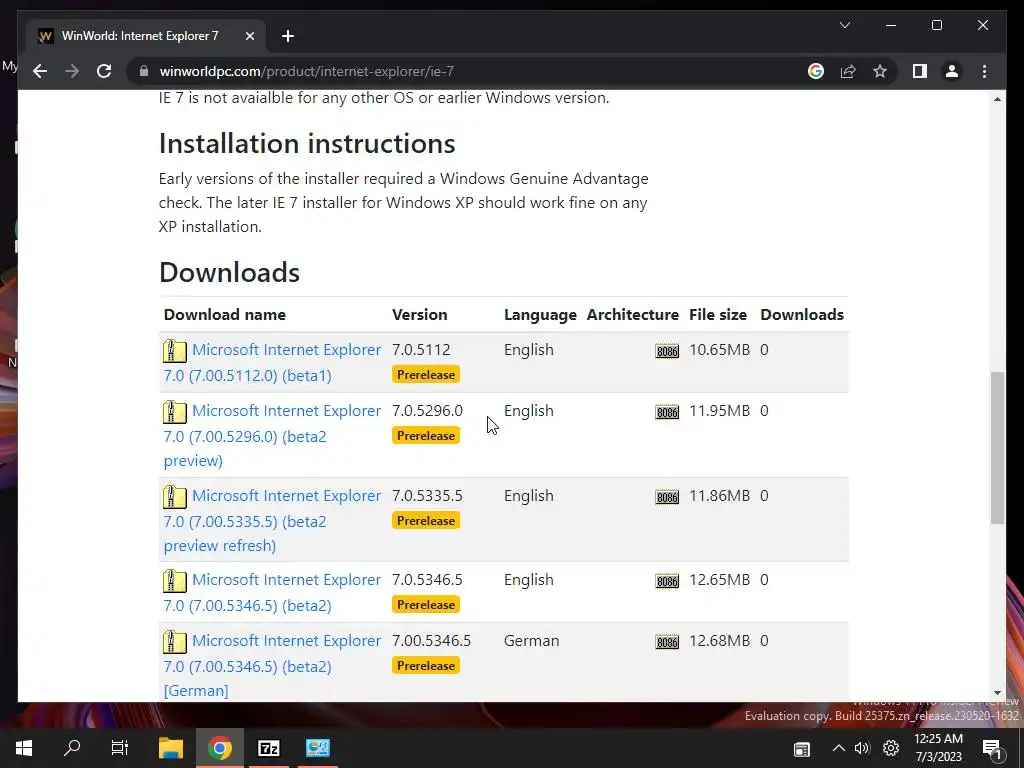Click Prerelease badge under version 7.0.5346.5
The height and width of the screenshot is (768, 1024).
[x=426, y=605]
